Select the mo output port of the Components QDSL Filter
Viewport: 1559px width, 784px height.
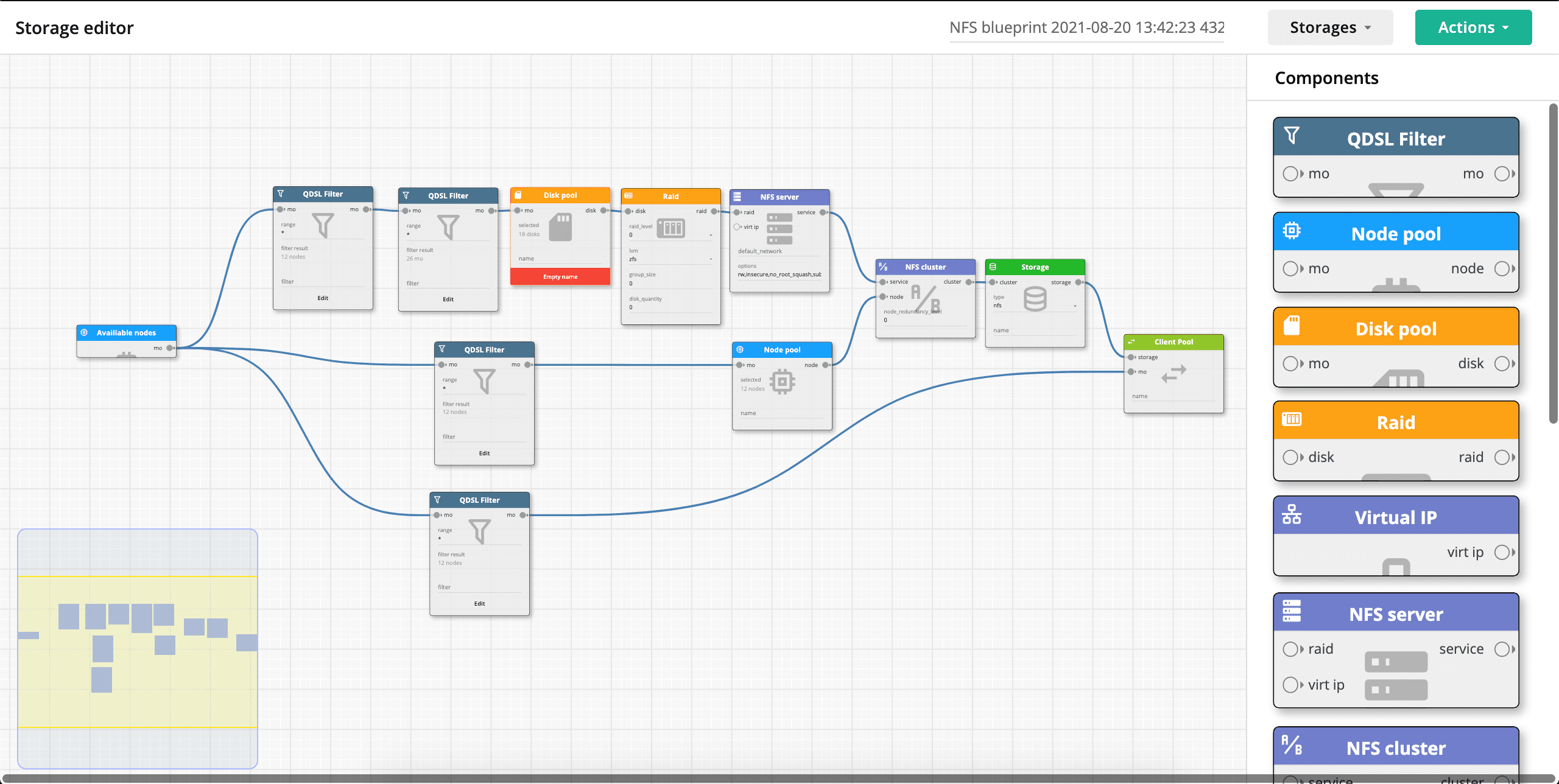pos(1502,174)
